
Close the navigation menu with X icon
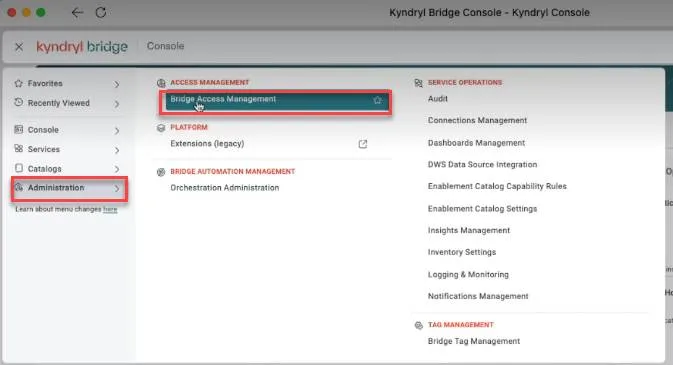coord(19,47)
